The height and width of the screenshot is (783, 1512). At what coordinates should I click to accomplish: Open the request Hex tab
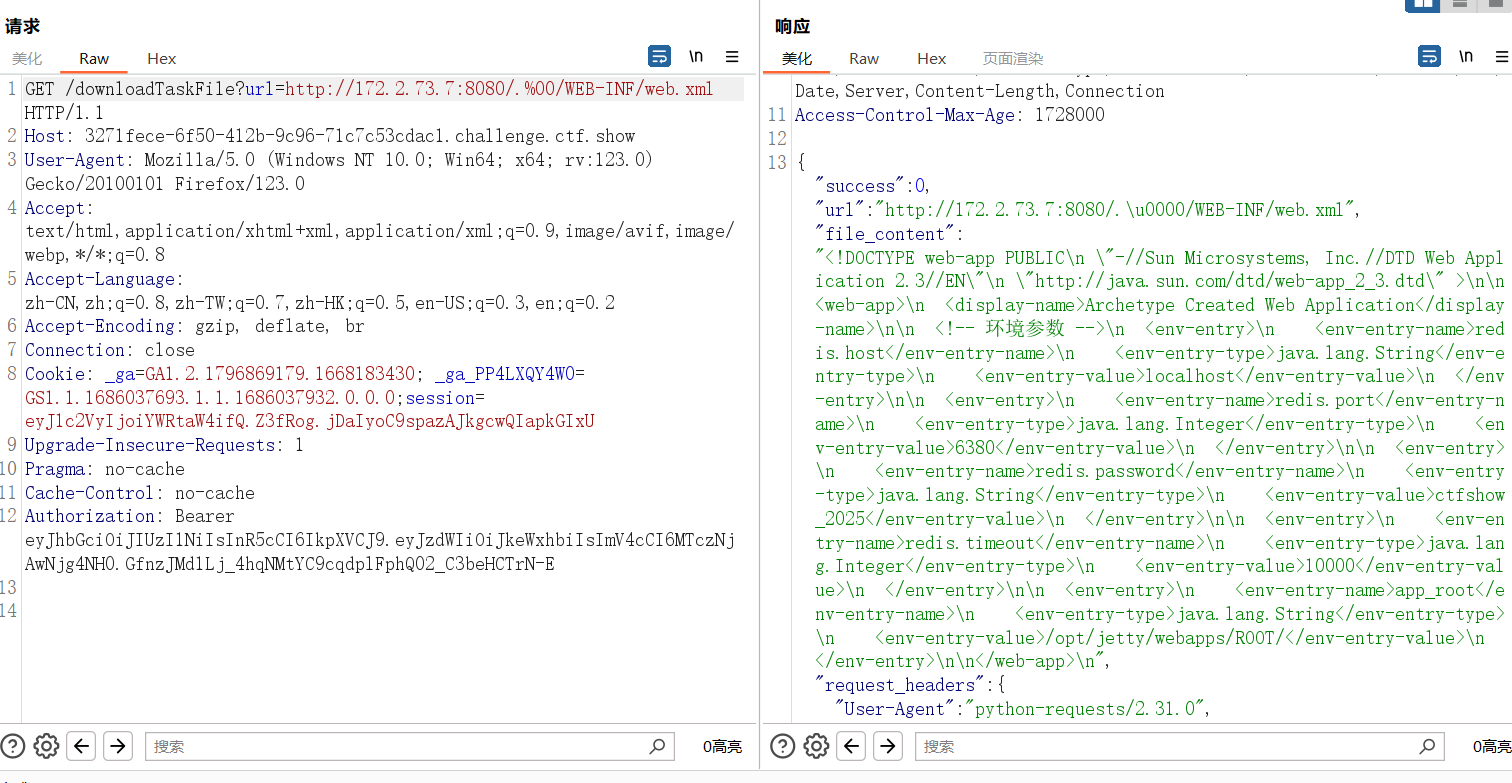161,59
